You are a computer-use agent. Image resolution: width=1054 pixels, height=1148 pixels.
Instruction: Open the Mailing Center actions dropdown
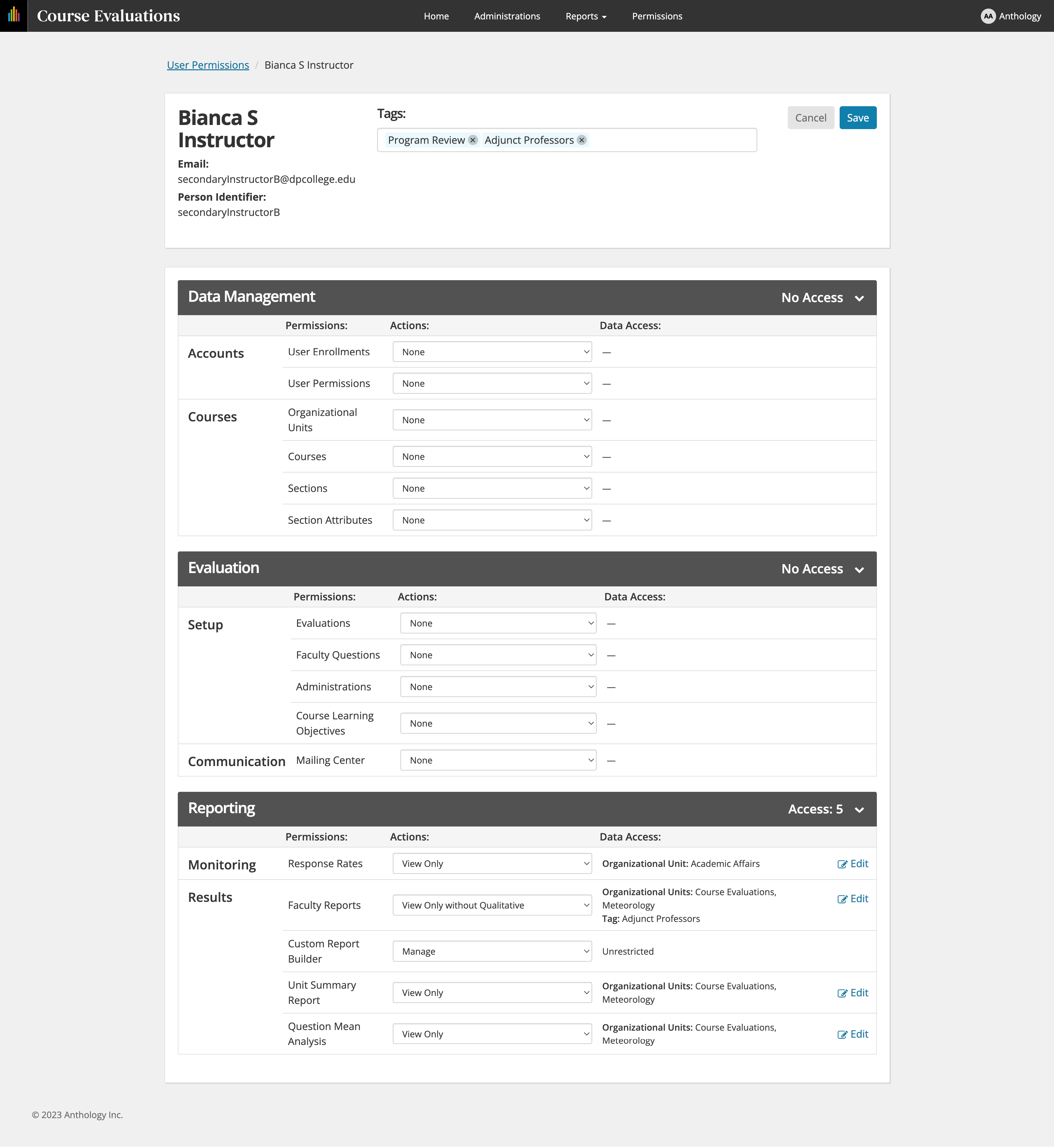pyautogui.click(x=498, y=761)
